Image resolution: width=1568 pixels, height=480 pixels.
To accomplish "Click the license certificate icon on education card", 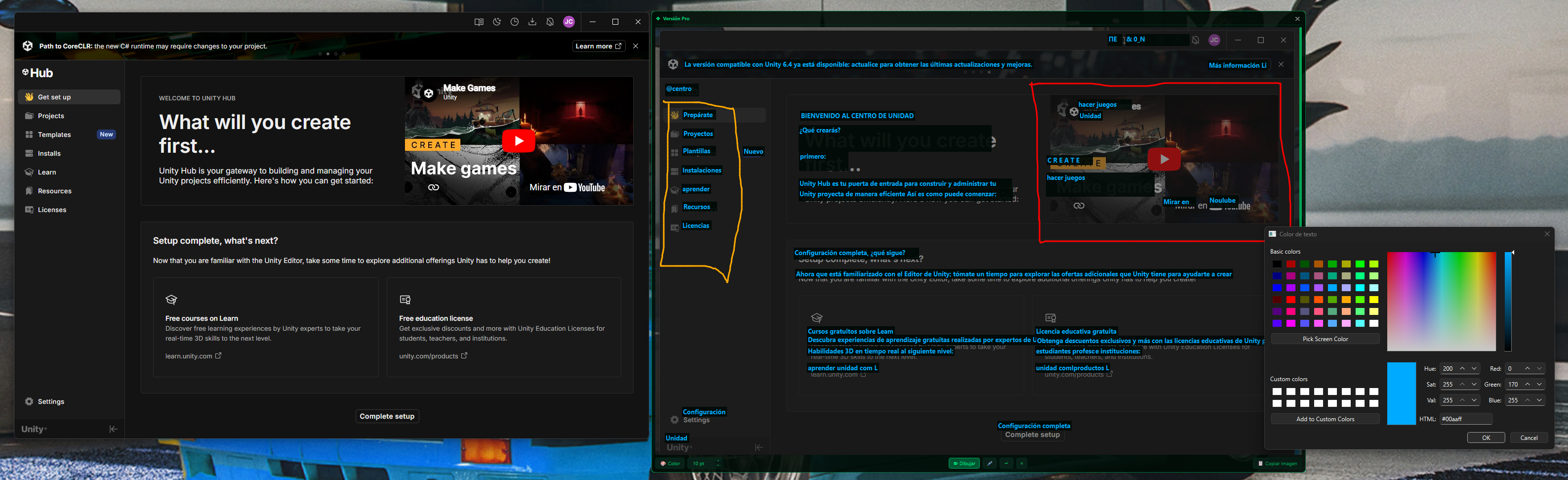I will pyautogui.click(x=405, y=300).
